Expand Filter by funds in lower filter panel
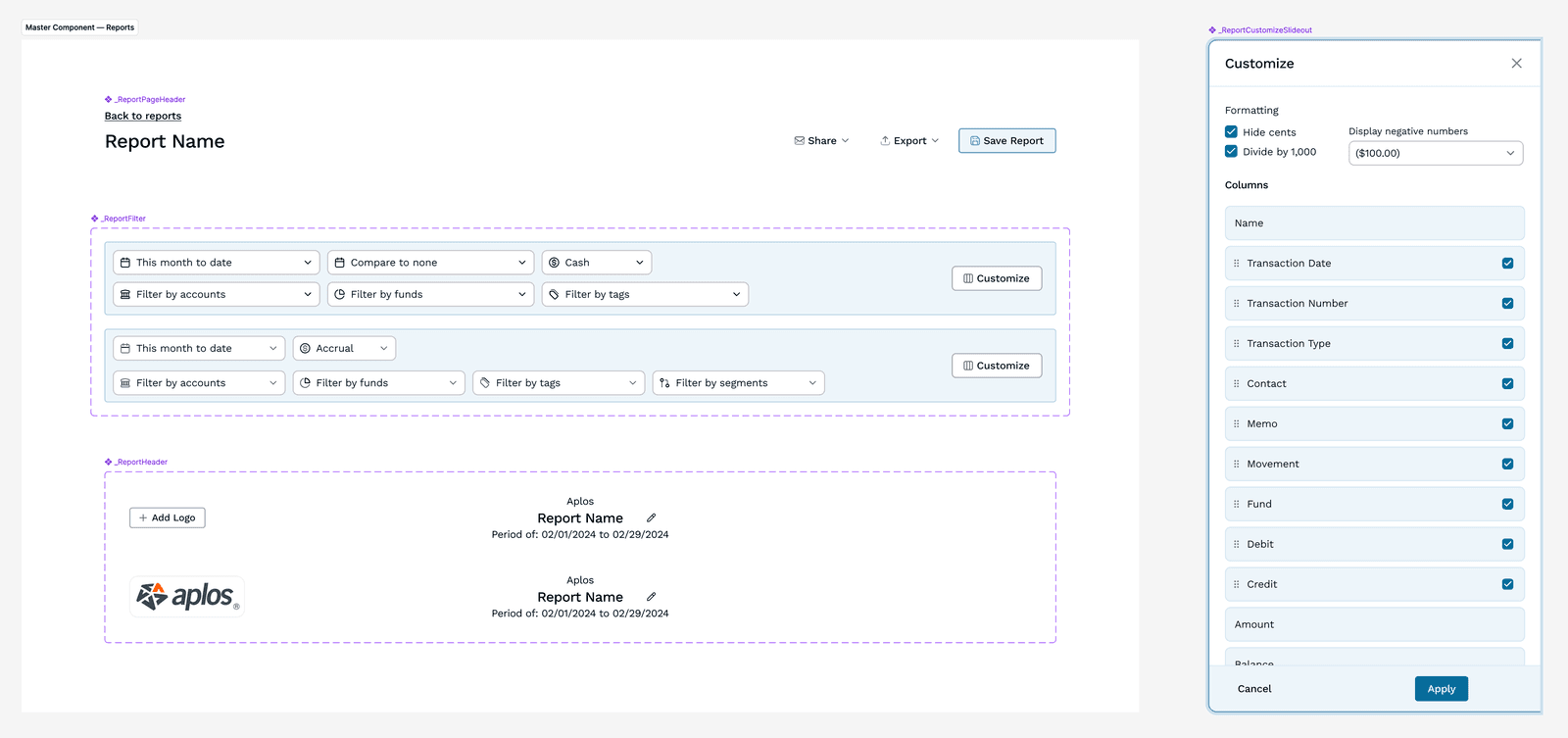 point(378,383)
